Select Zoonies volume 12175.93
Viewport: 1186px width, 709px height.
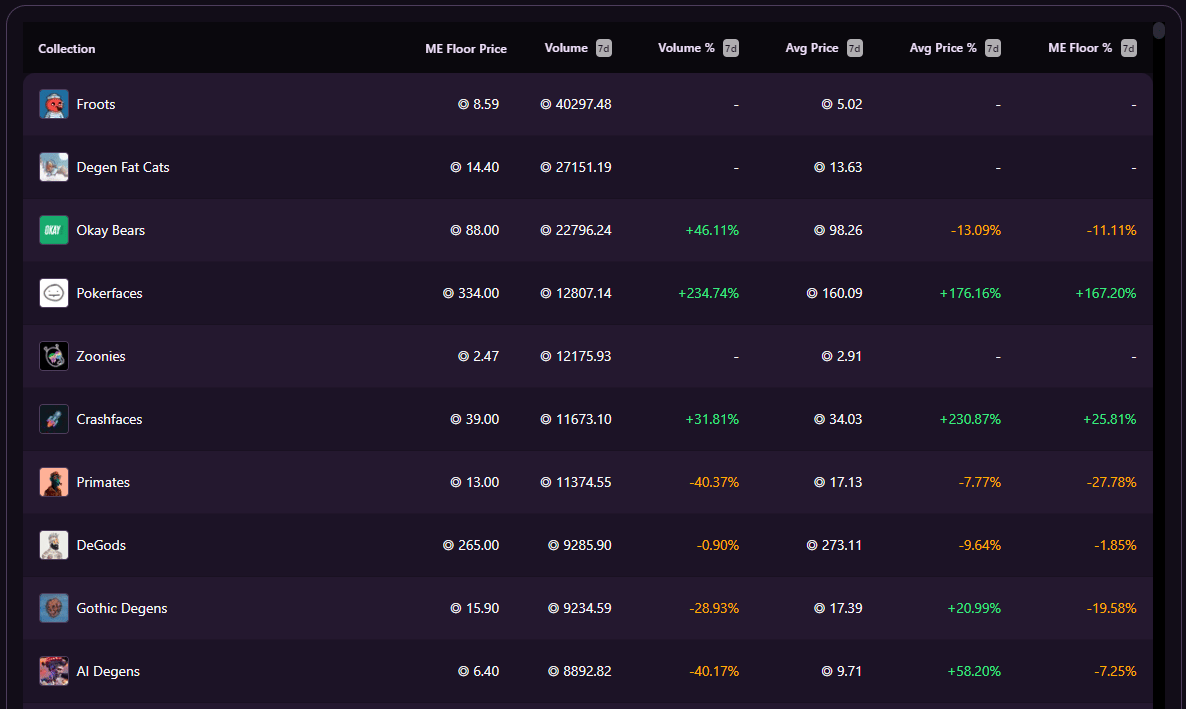pyautogui.click(x=576, y=356)
